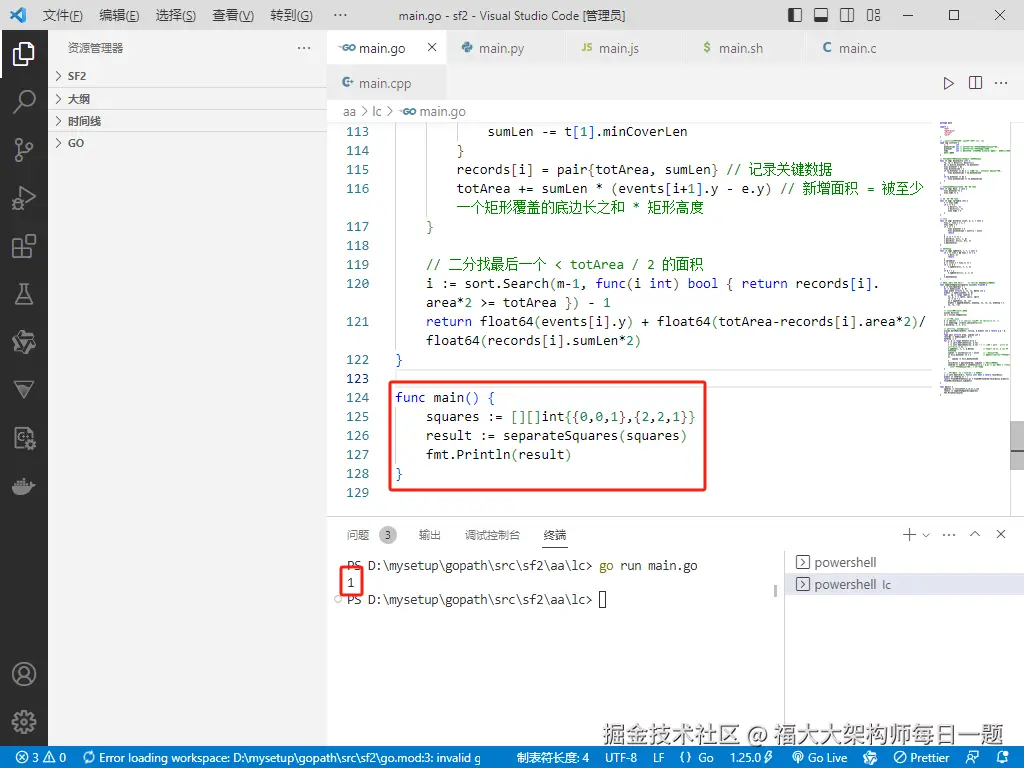Open the Extensions view
1024x768 pixels.
[24, 246]
